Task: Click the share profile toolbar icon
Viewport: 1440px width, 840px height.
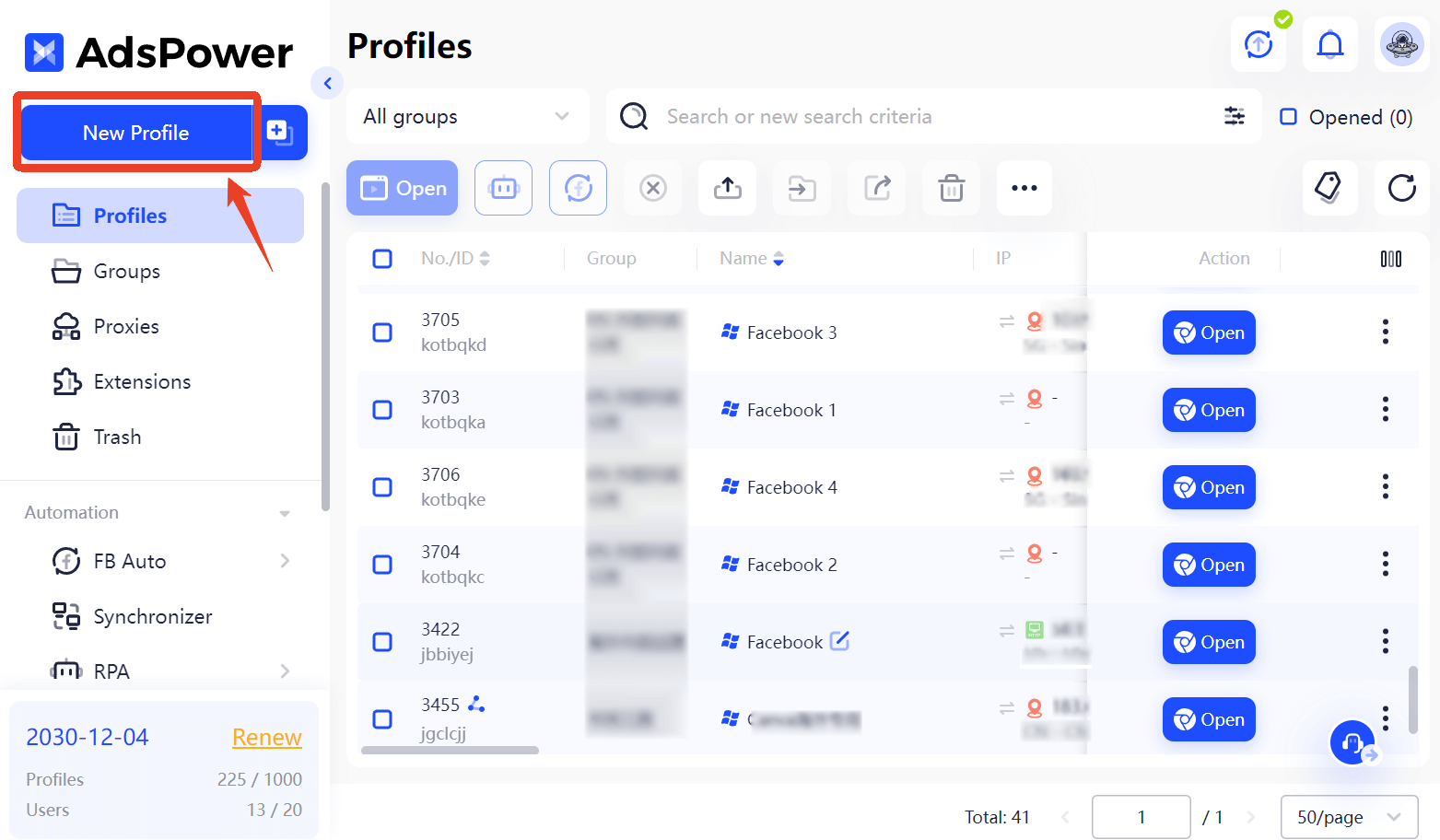Action: (x=877, y=188)
